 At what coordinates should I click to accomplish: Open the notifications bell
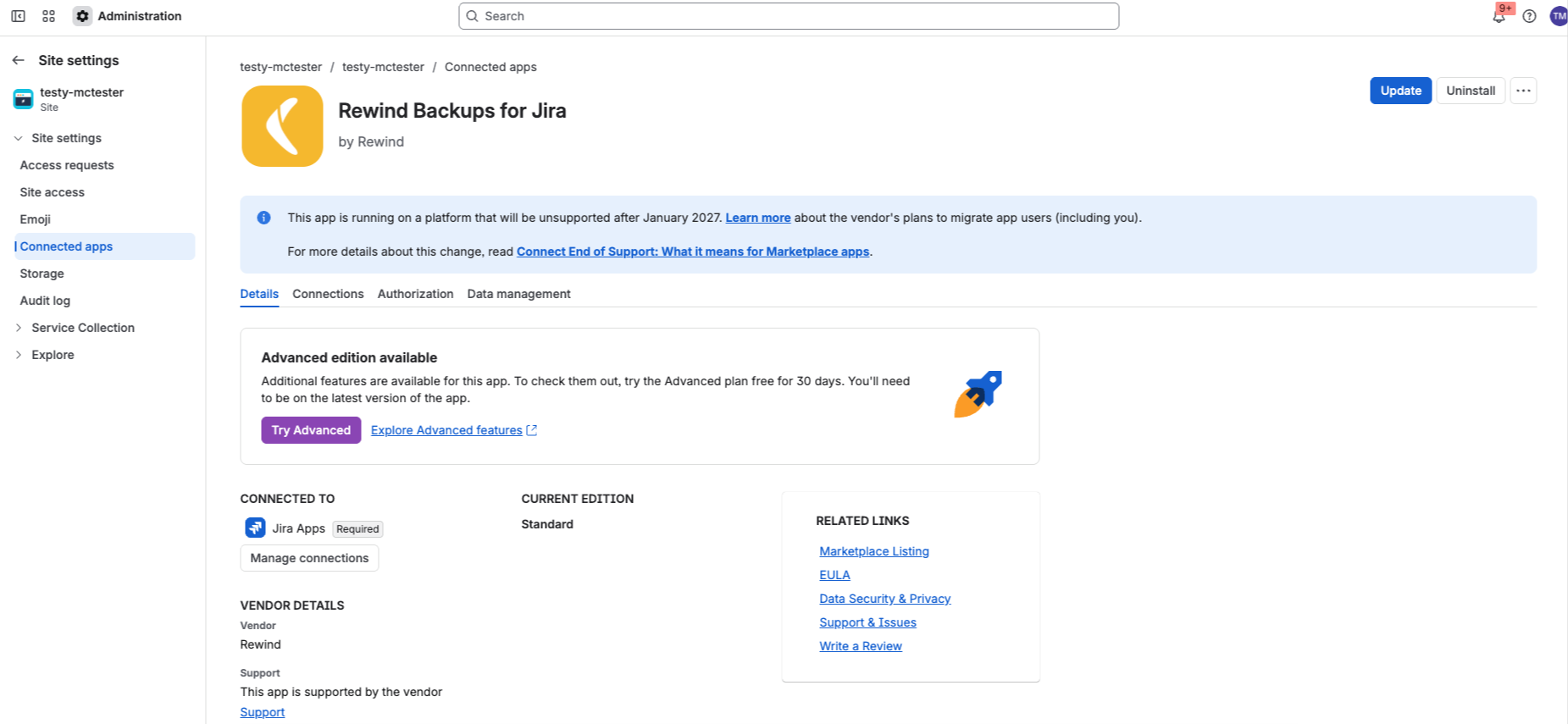pyautogui.click(x=1499, y=16)
